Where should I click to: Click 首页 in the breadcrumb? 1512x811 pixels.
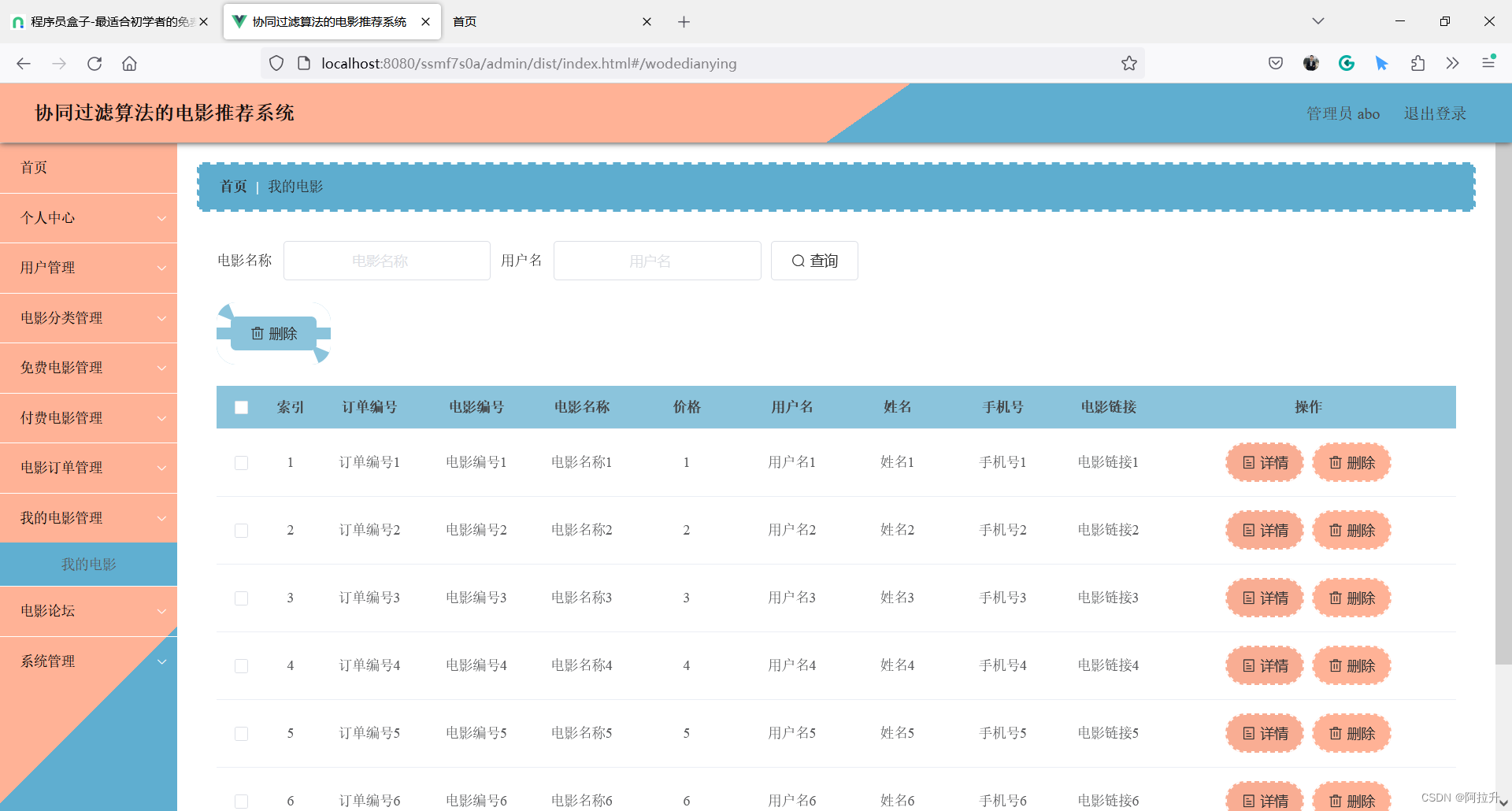pos(233,187)
